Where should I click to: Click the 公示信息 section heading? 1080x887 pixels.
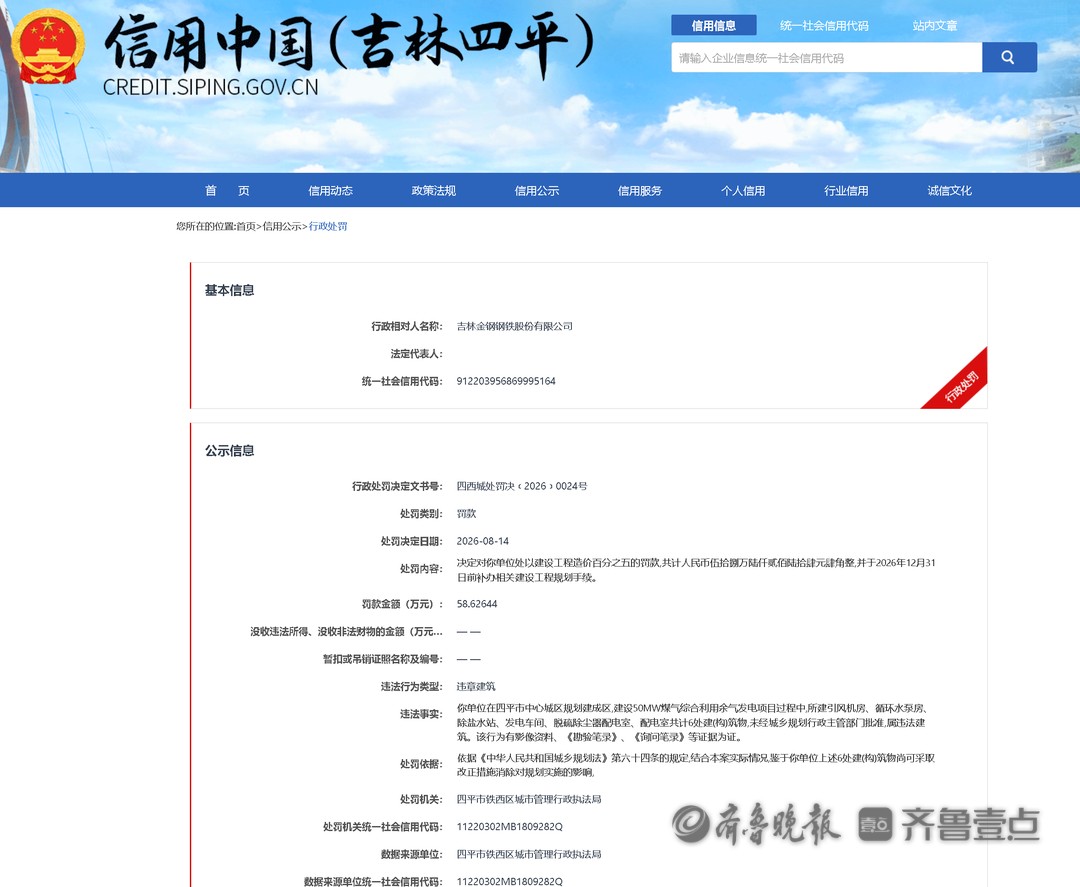pyautogui.click(x=229, y=451)
